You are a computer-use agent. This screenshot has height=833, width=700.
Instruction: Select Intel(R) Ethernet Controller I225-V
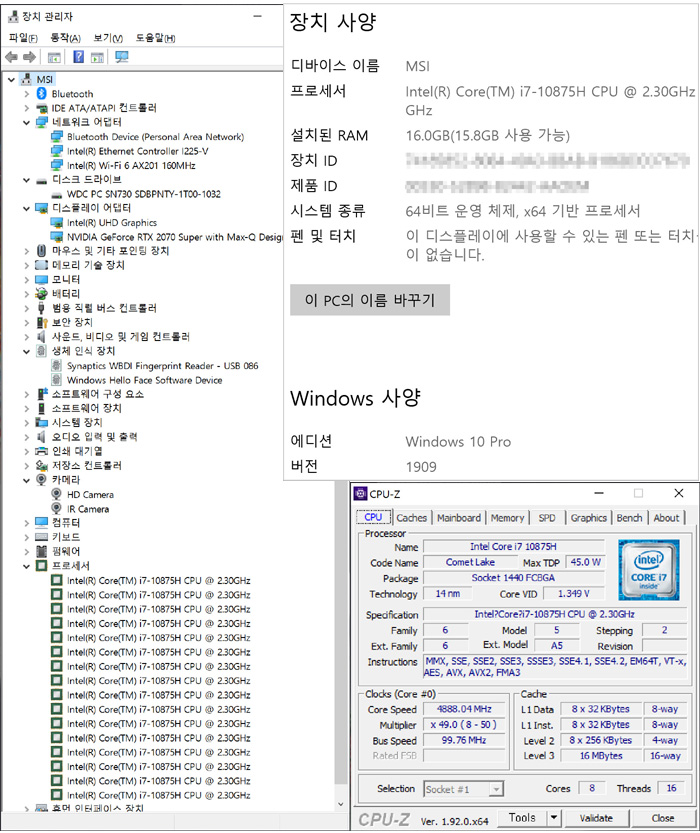pyautogui.click(x=138, y=151)
